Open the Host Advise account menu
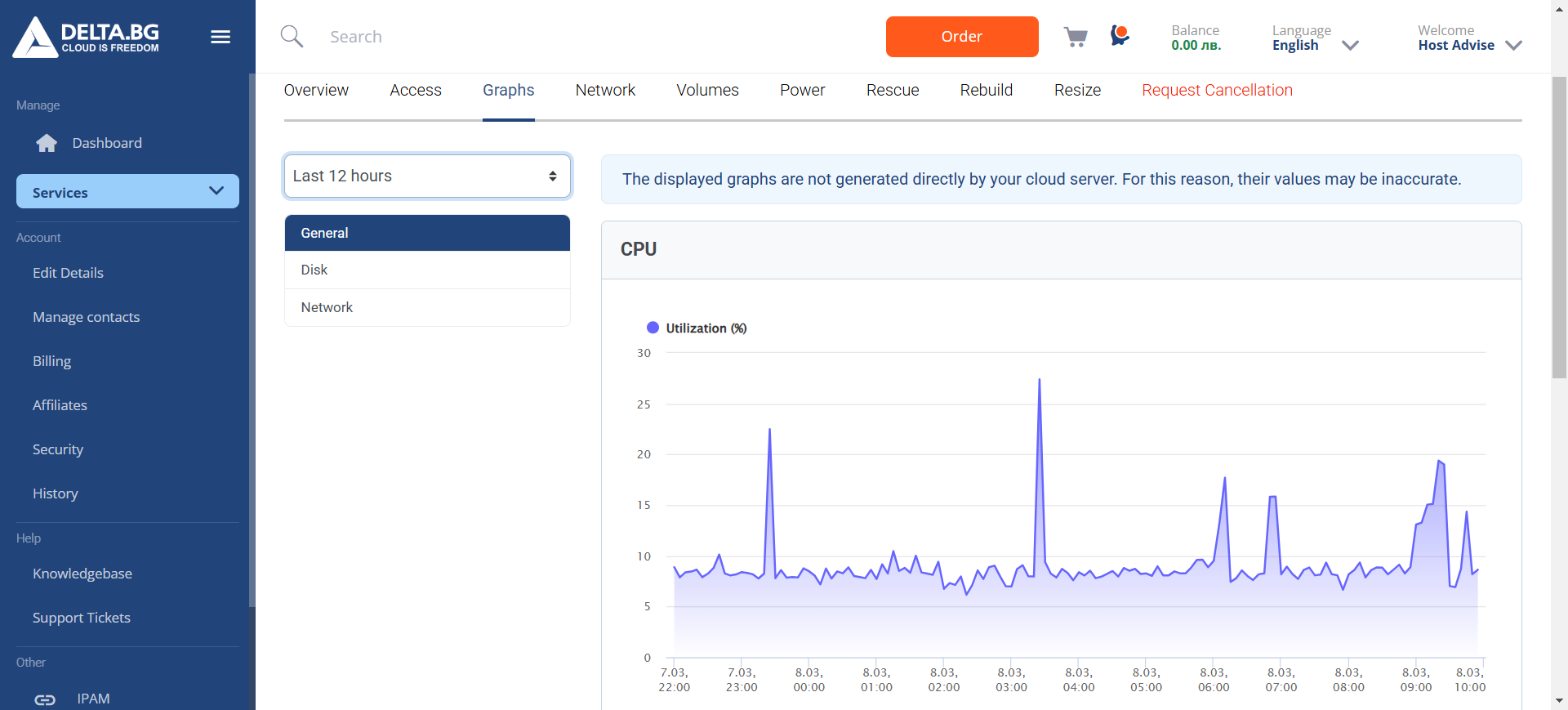 click(x=1470, y=38)
